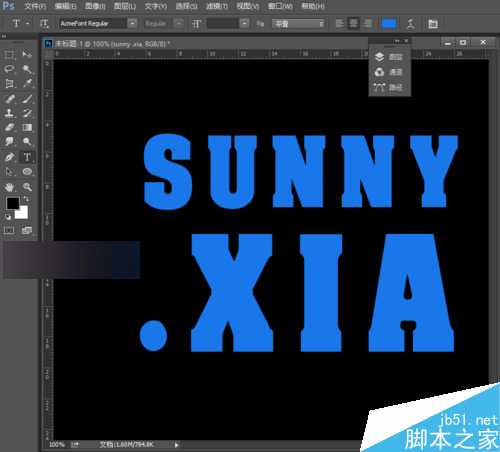
Task: Select the Crop tool
Action: [10, 84]
